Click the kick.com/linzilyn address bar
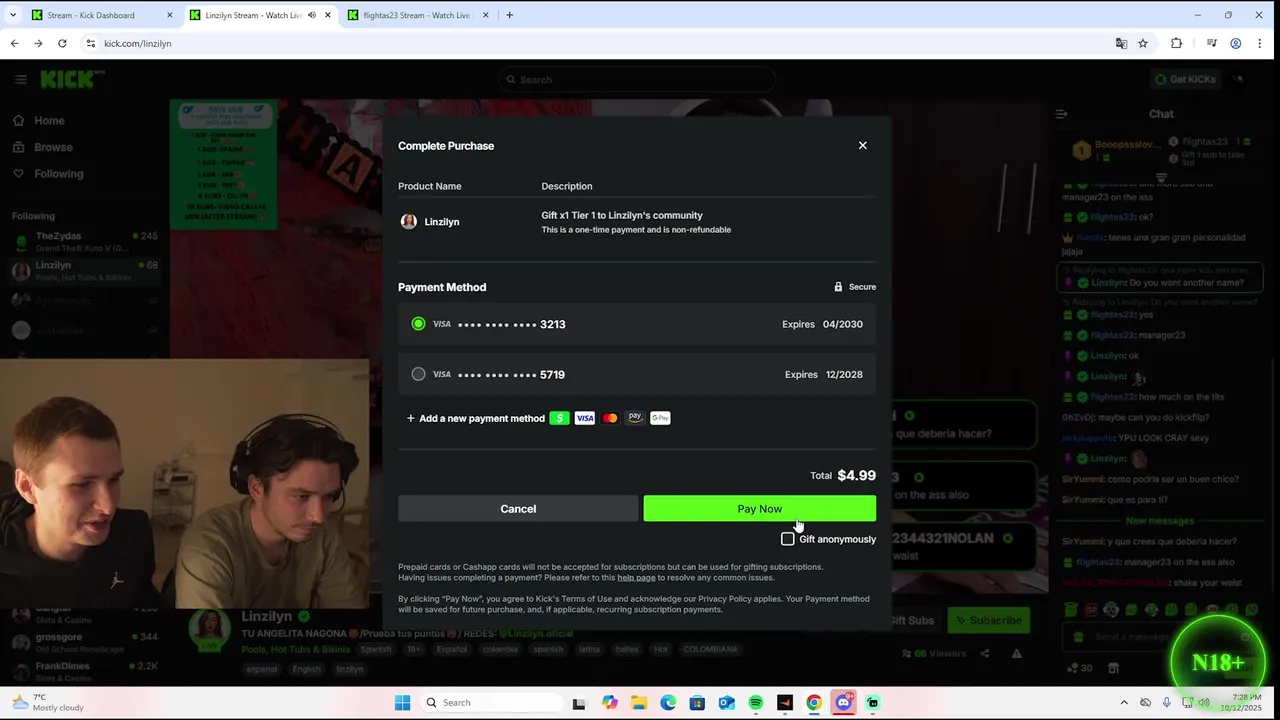This screenshot has width=1280, height=720. click(600, 43)
